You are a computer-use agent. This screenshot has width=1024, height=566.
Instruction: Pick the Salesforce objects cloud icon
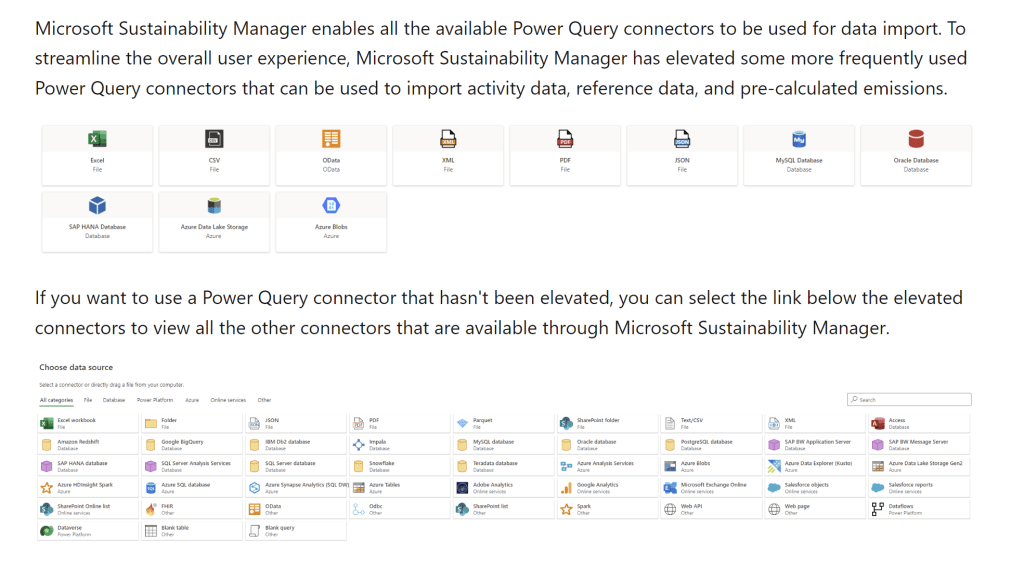pos(774,487)
